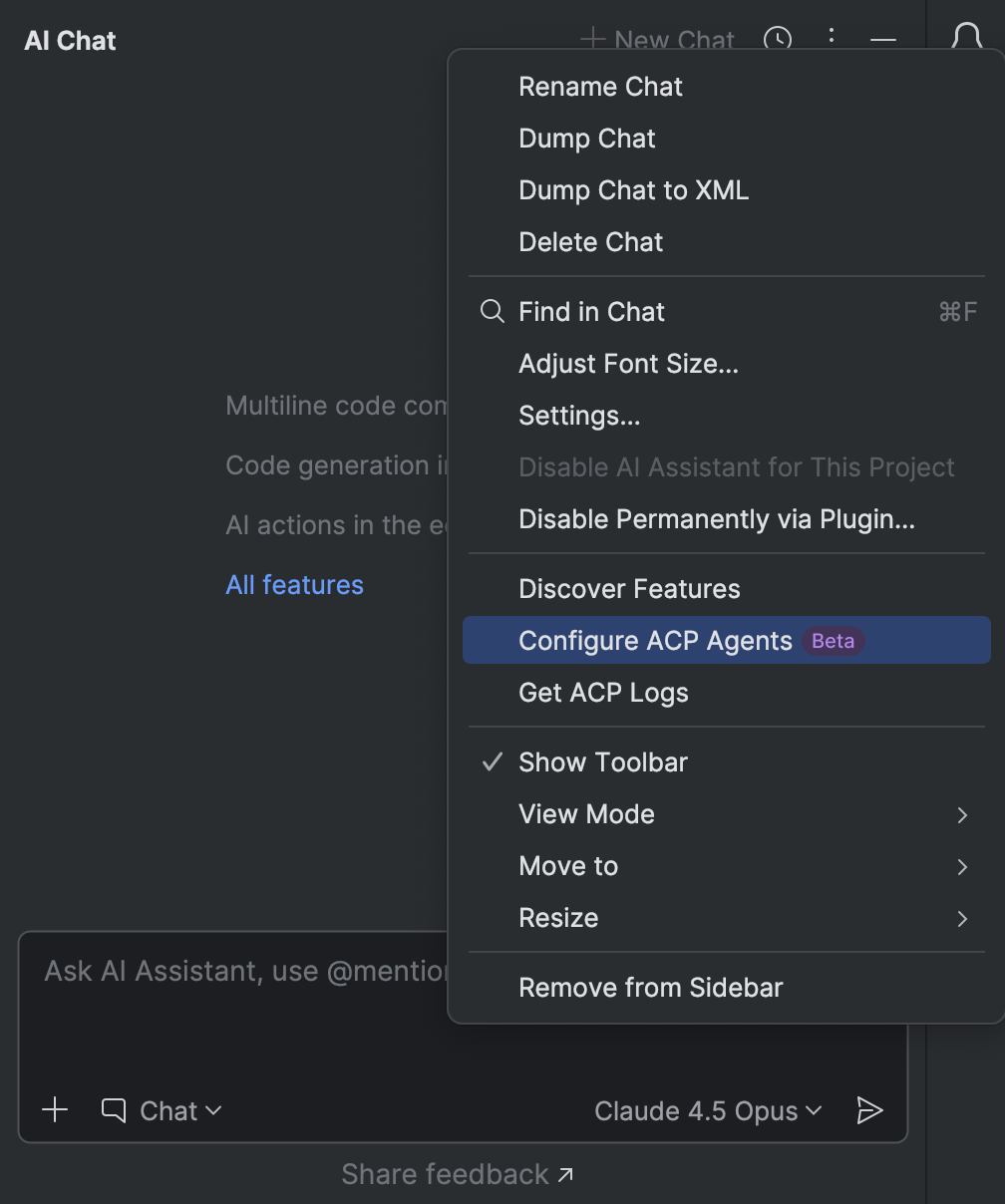
Task: Click the add attachment plus icon
Action: pos(56,1110)
